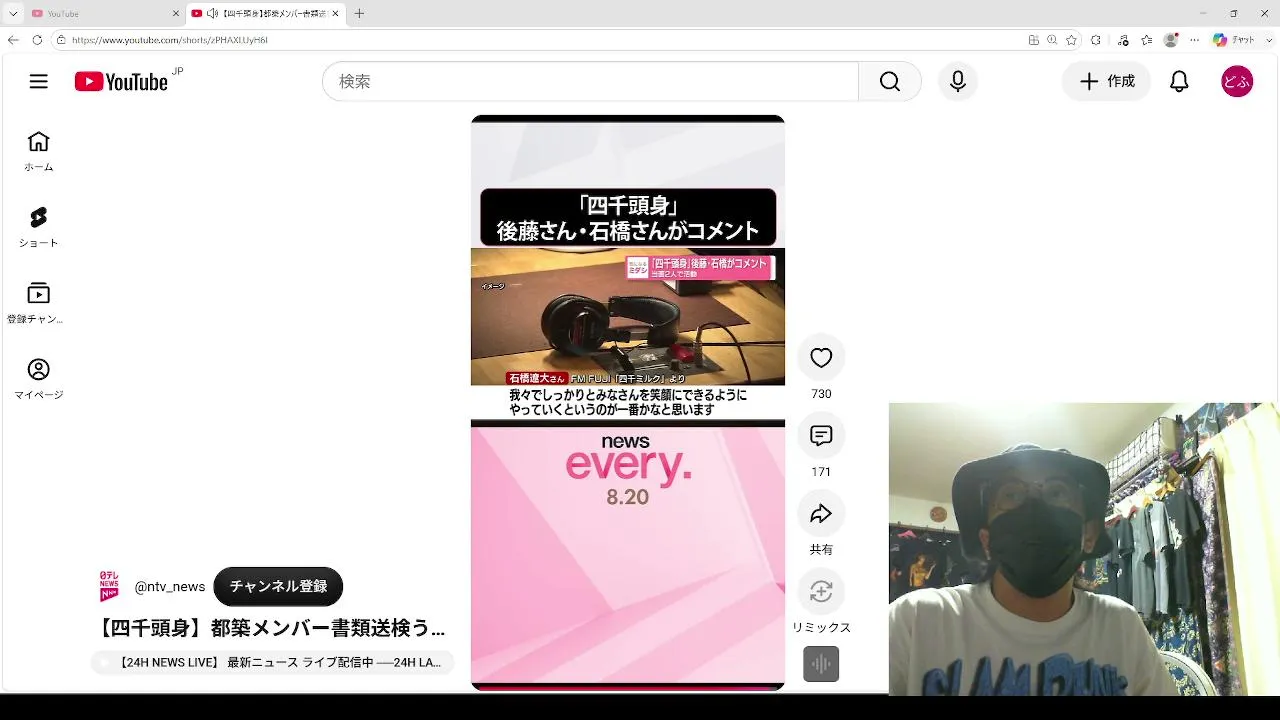Open the comments panel showing 171
Image resolution: width=1280 pixels, height=720 pixels.
point(821,436)
